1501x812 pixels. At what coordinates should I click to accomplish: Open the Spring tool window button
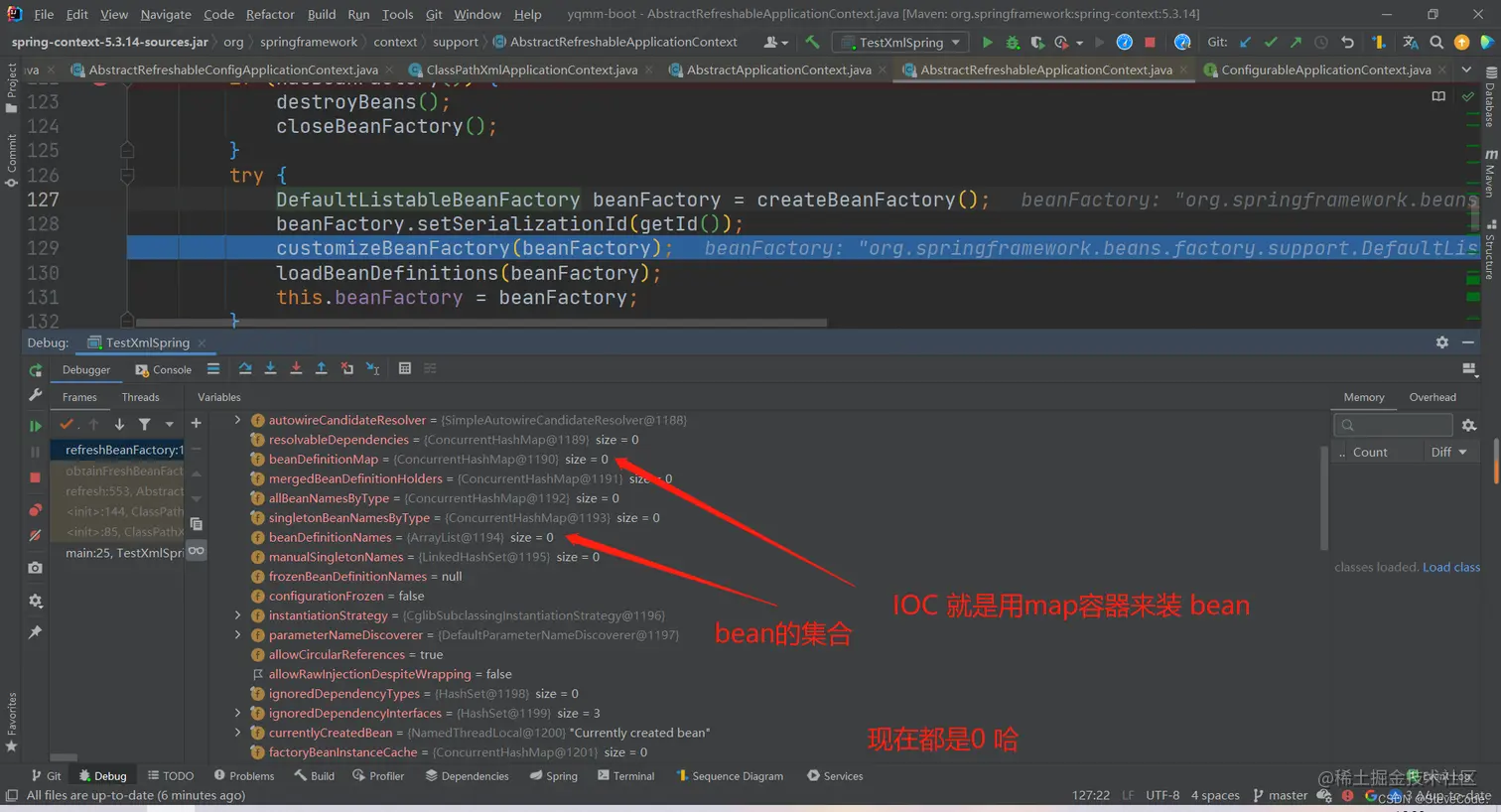(554, 775)
